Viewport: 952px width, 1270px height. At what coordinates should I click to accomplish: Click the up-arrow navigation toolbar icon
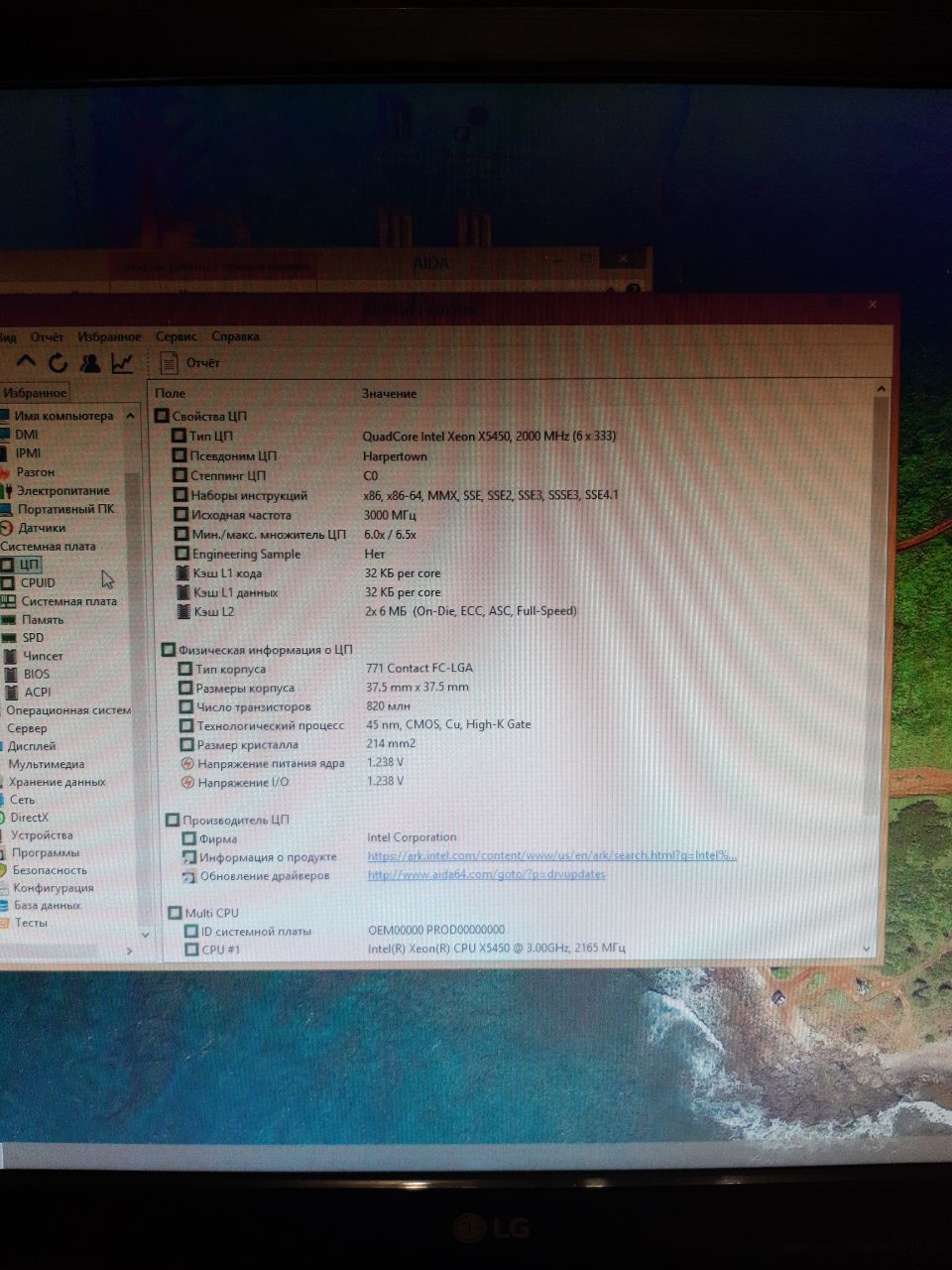26,362
